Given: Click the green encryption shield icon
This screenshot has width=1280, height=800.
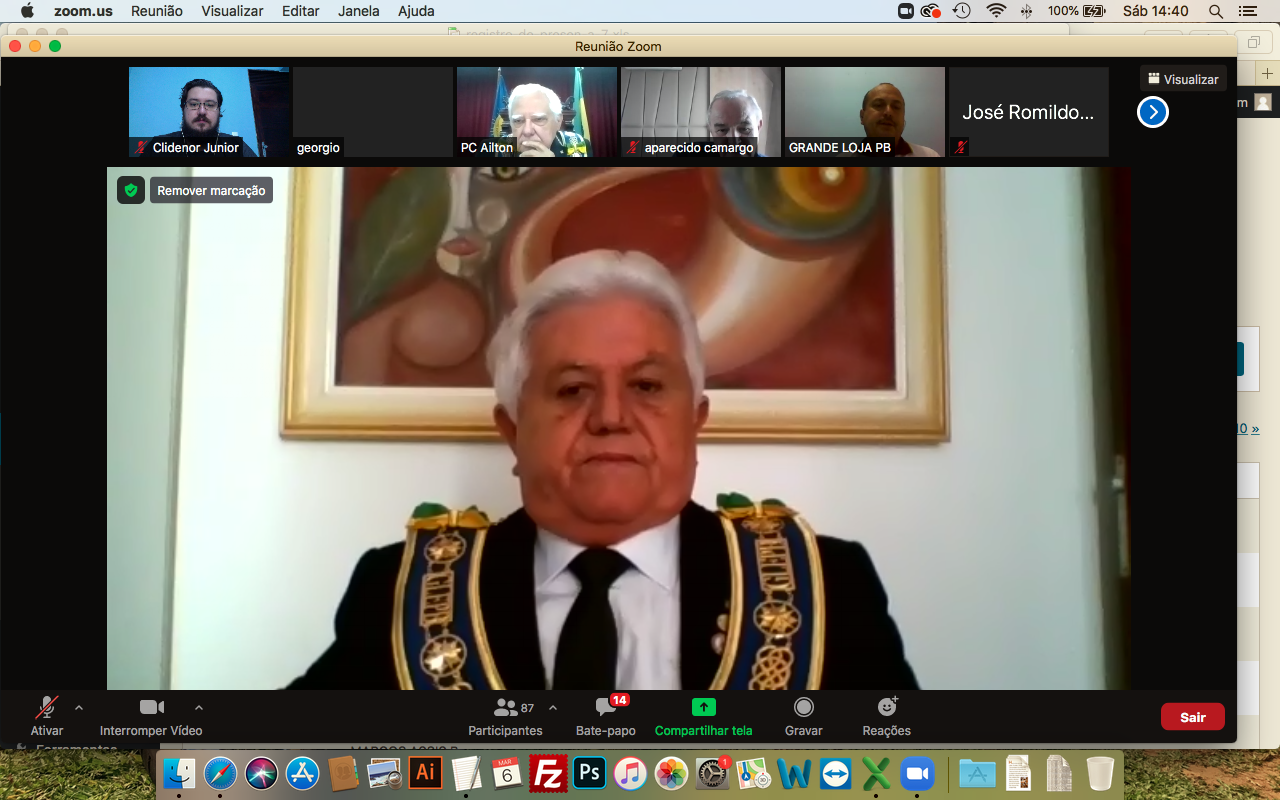Looking at the screenshot, I should 131,190.
